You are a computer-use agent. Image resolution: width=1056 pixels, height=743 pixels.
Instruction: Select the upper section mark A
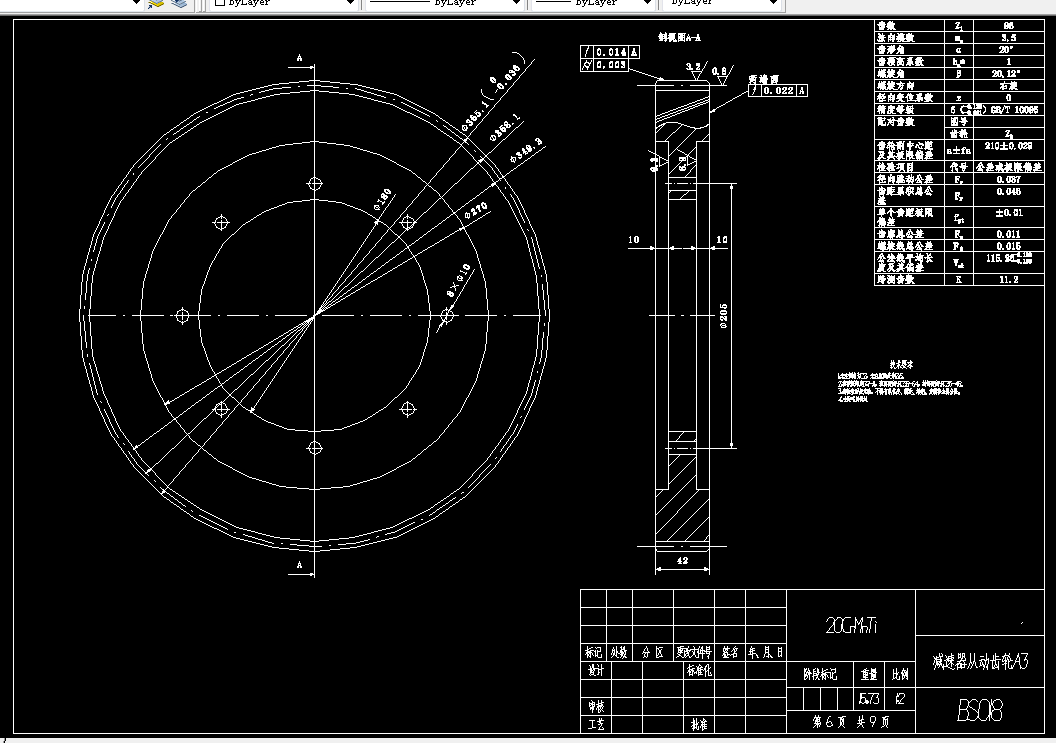pos(300,58)
